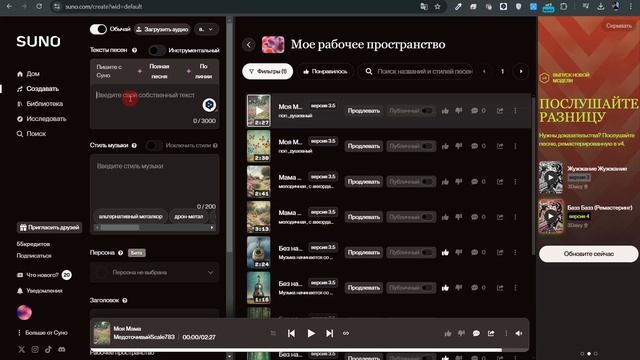Open the Библиотека (Library) sidebar item

click(x=40, y=104)
